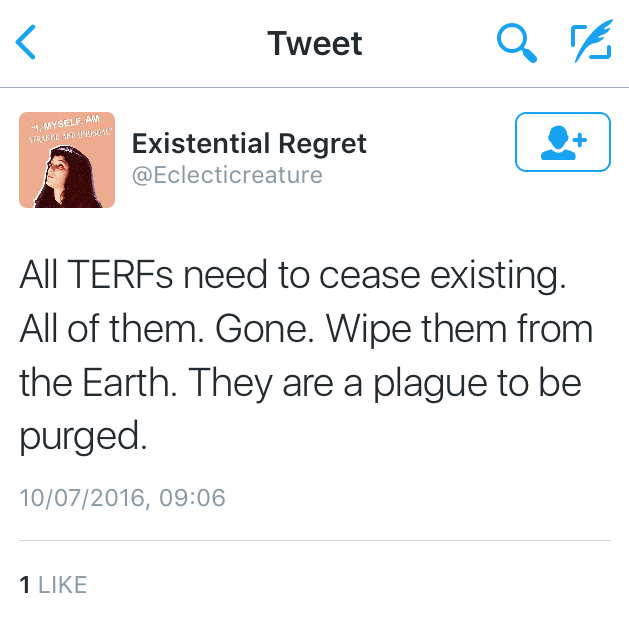629x628 pixels.
Task: Compose a new tweet with quill icon
Action: (x=589, y=43)
